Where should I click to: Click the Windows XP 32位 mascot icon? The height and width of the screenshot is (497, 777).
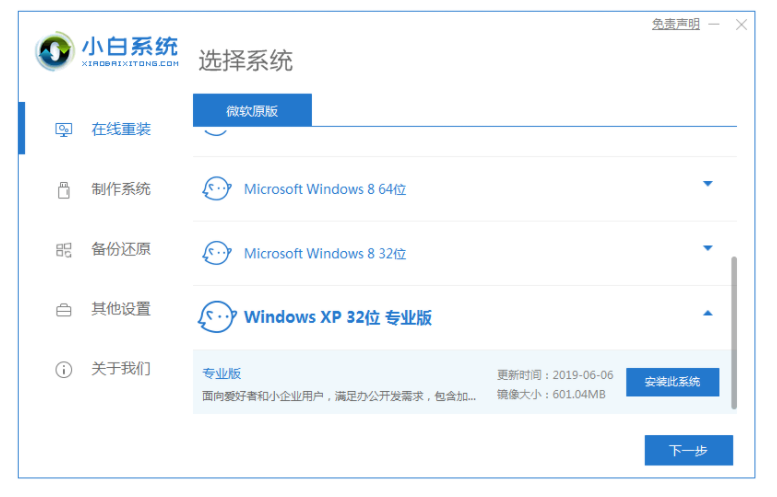pos(217,317)
